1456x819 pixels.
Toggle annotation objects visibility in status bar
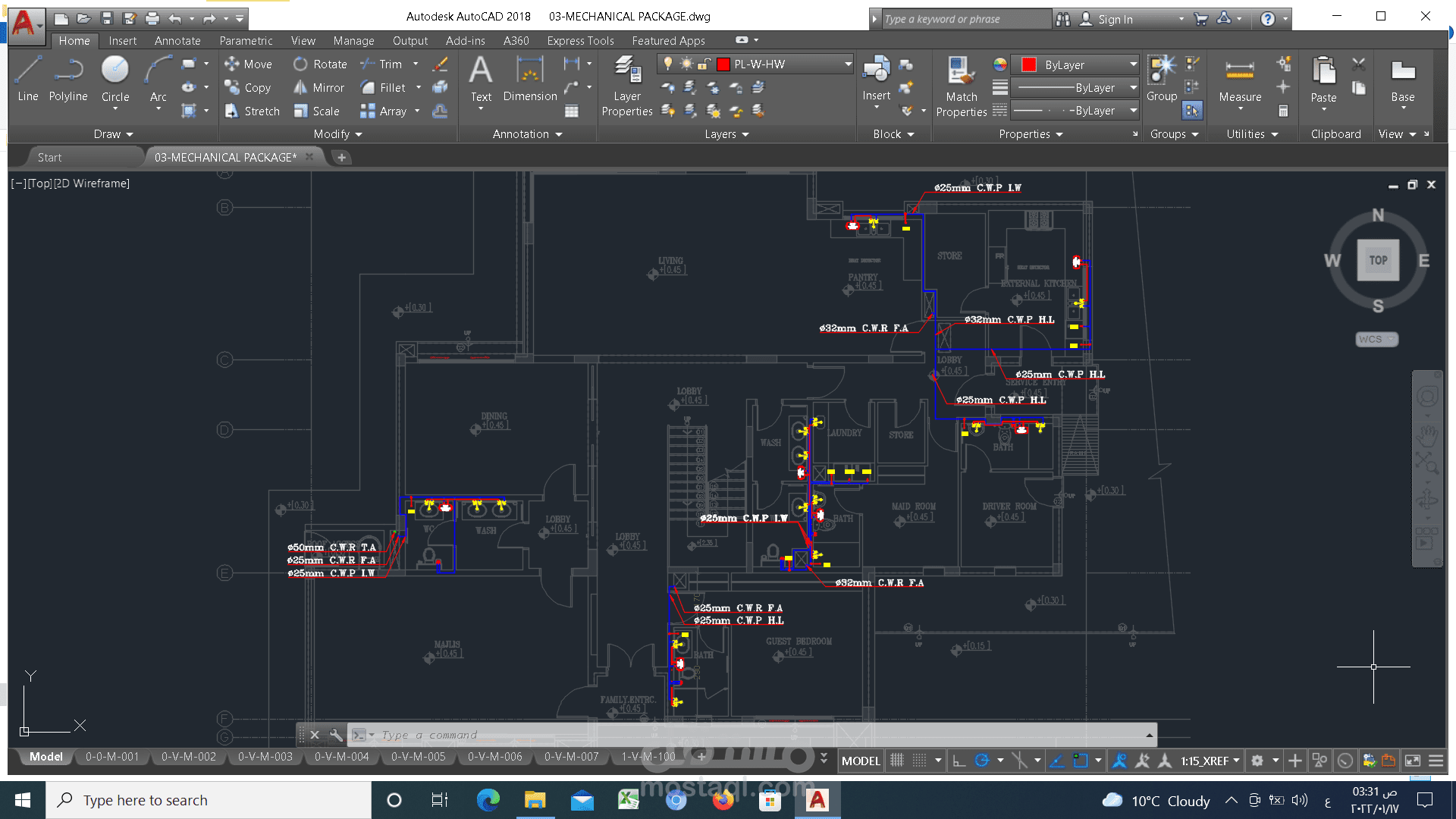click(x=1119, y=760)
